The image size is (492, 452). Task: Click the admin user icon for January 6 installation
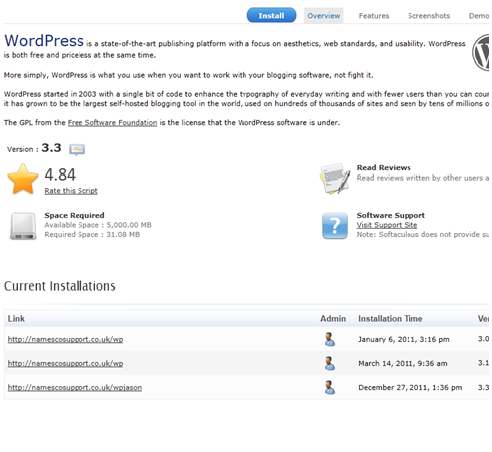tap(330, 339)
